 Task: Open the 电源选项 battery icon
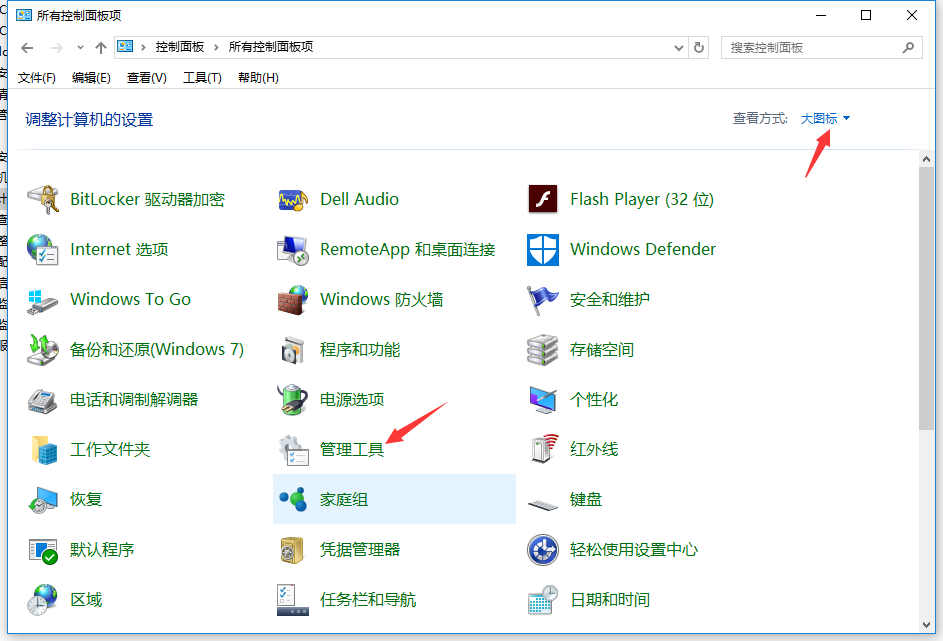click(x=293, y=400)
